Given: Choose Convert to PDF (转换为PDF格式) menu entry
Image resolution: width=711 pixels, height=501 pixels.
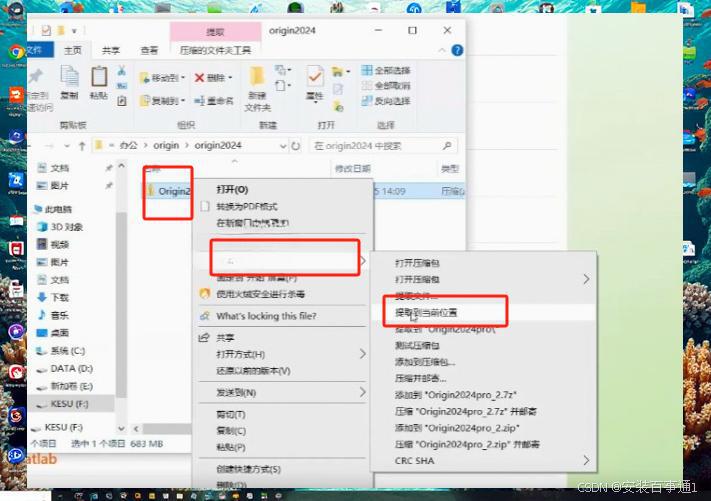Looking at the screenshot, I should (x=247, y=206).
